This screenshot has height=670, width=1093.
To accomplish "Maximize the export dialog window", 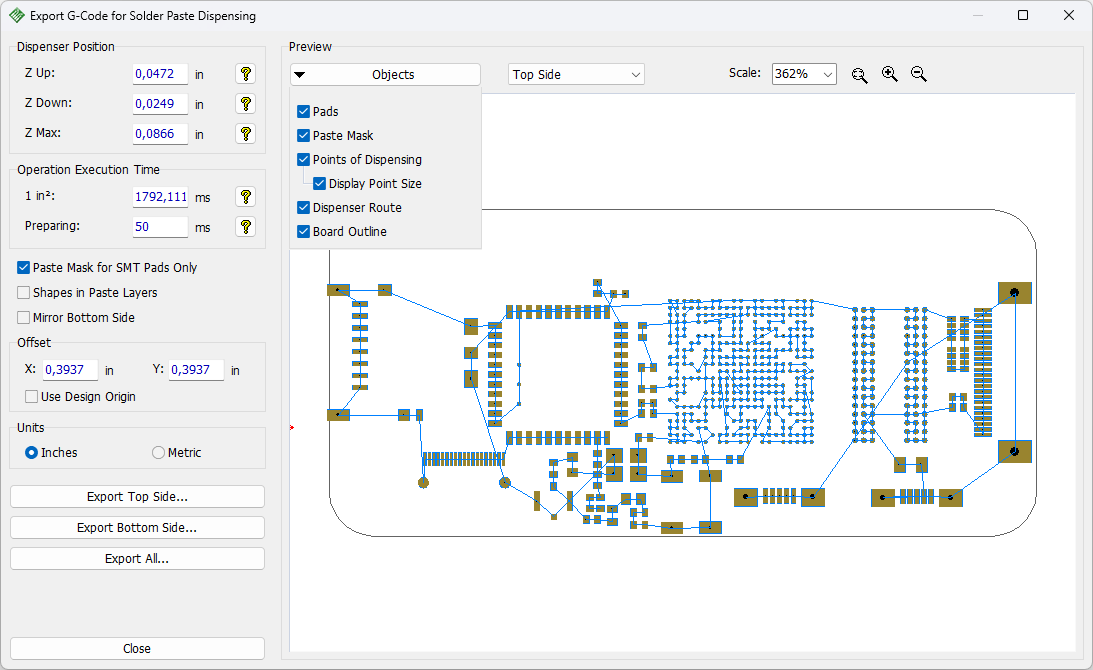I will tap(1023, 15).
